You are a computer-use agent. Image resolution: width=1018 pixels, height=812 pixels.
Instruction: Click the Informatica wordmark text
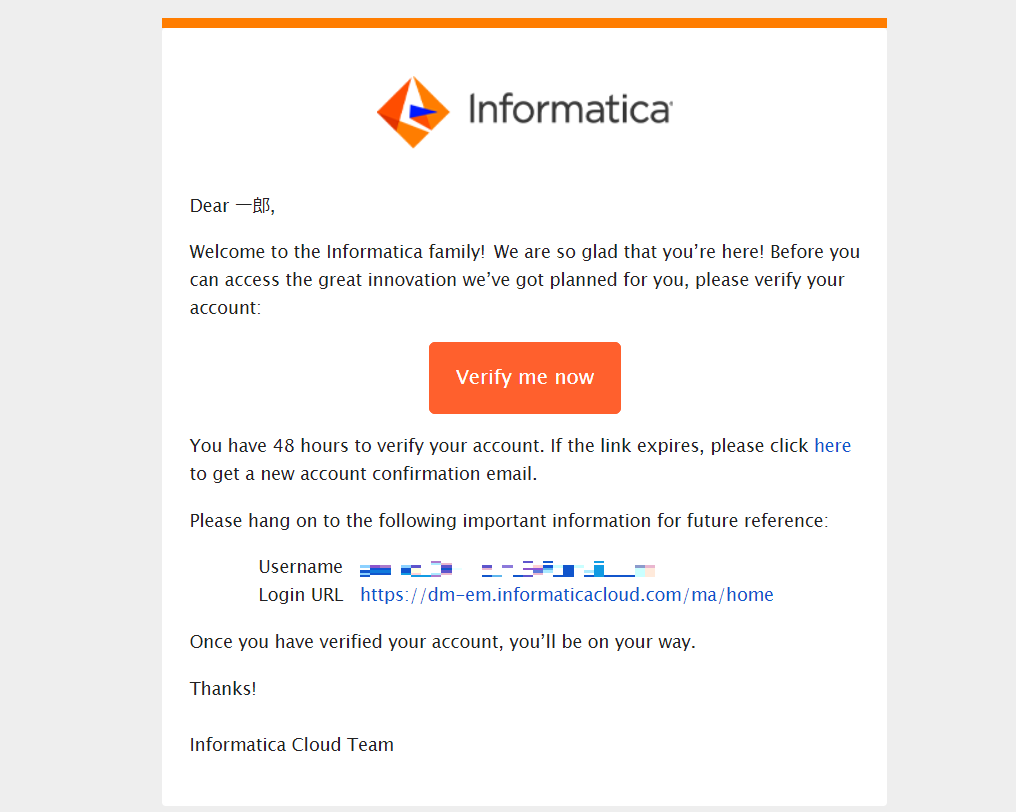[567, 110]
